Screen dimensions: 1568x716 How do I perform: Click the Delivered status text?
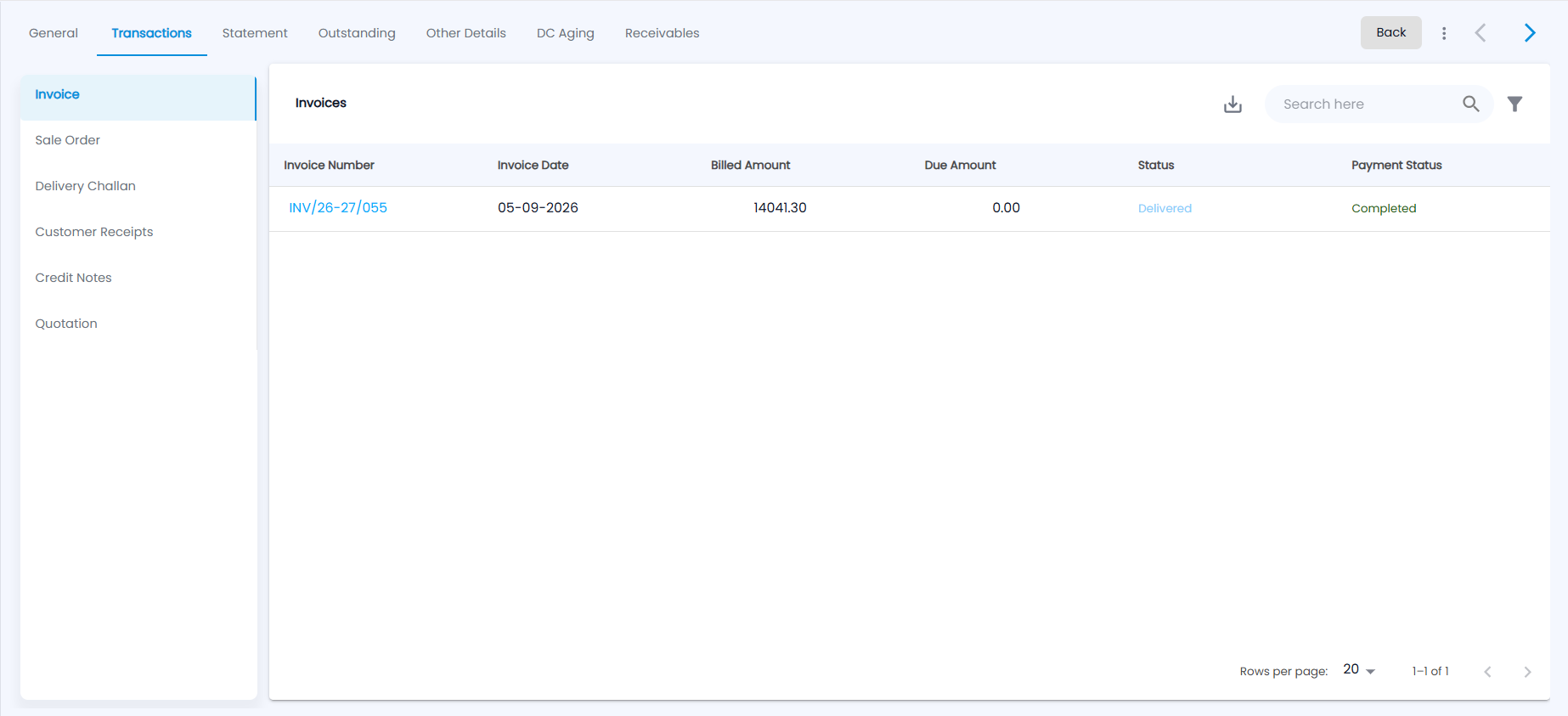pos(1165,209)
